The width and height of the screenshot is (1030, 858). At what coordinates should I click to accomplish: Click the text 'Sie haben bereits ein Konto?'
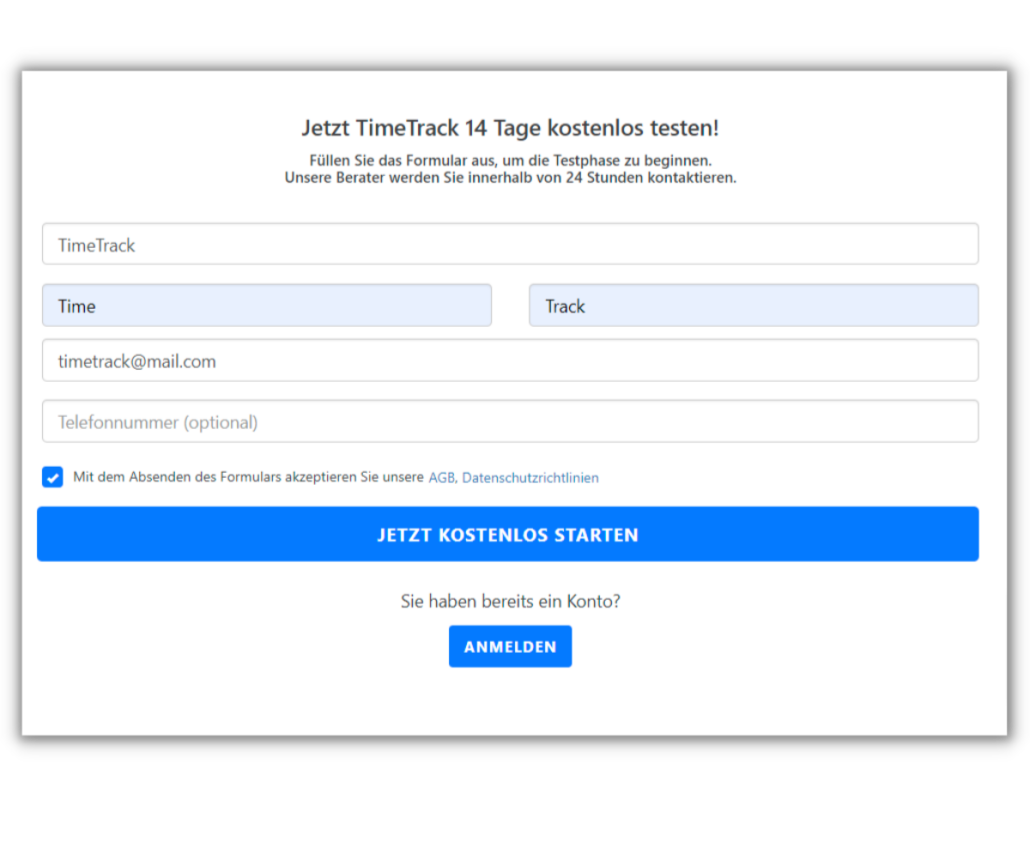click(x=510, y=601)
